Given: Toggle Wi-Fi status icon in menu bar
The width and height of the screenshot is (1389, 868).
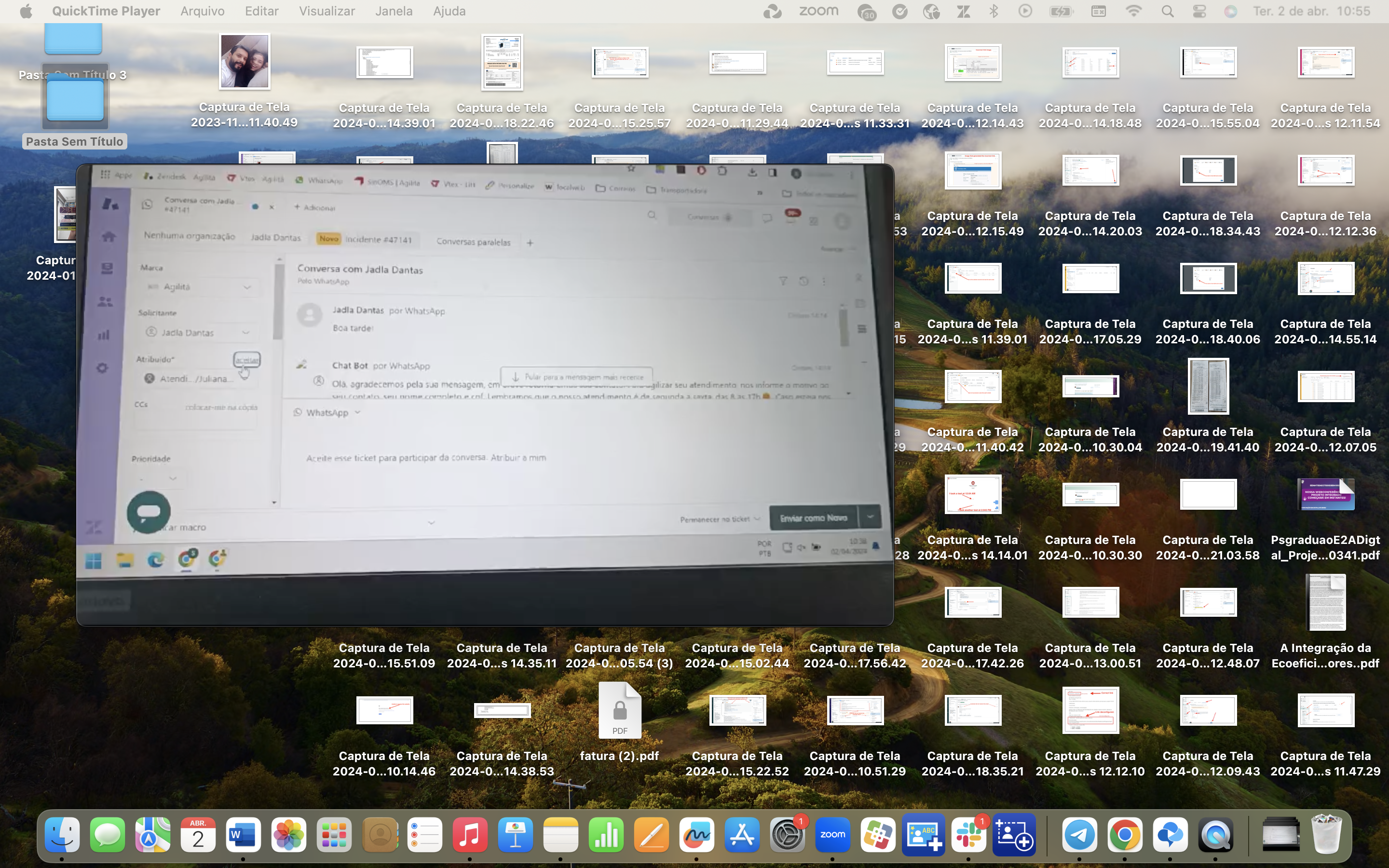Looking at the screenshot, I should tap(1133, 11).
